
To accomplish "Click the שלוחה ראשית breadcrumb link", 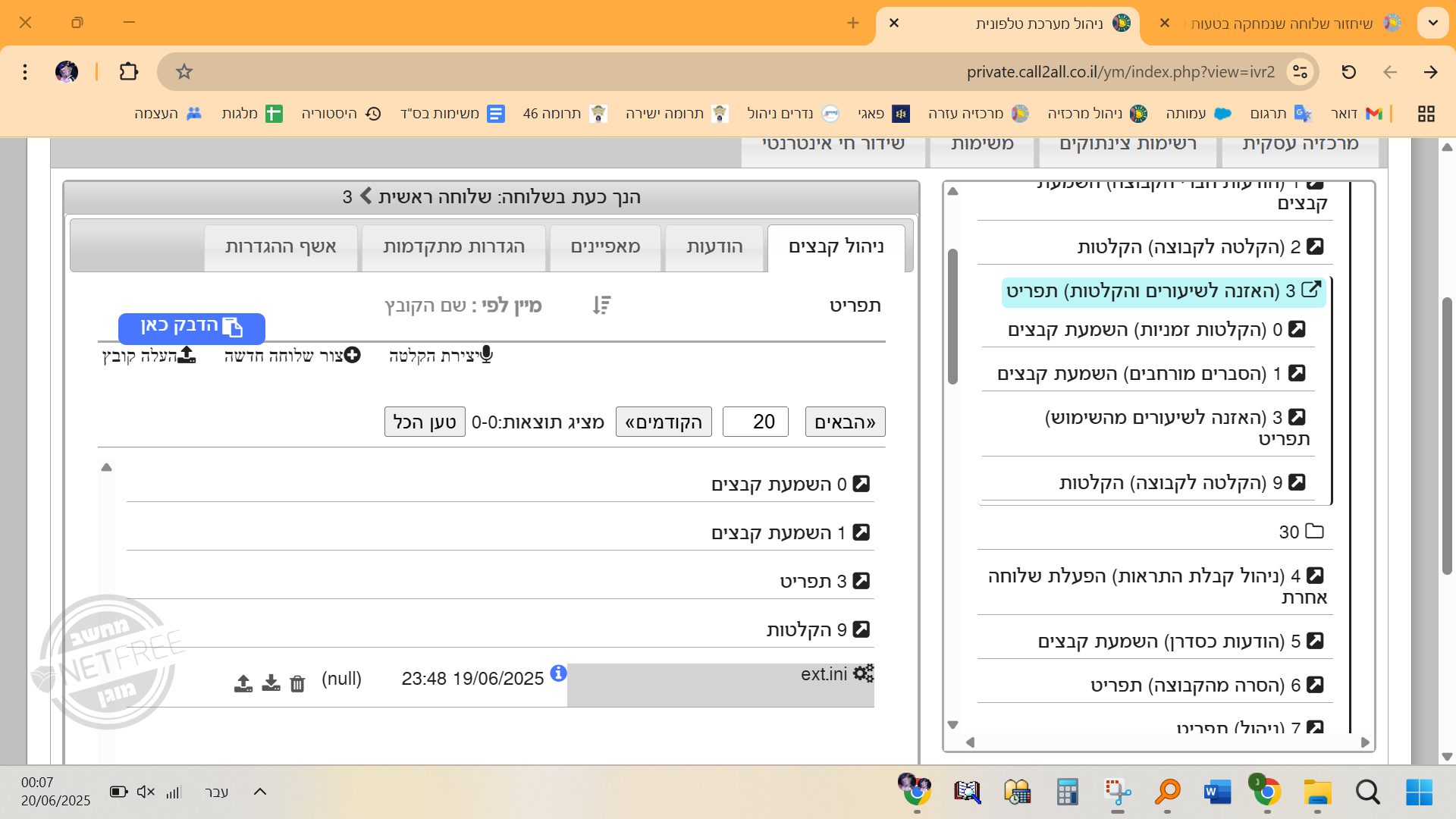I will tap(435, 197).
